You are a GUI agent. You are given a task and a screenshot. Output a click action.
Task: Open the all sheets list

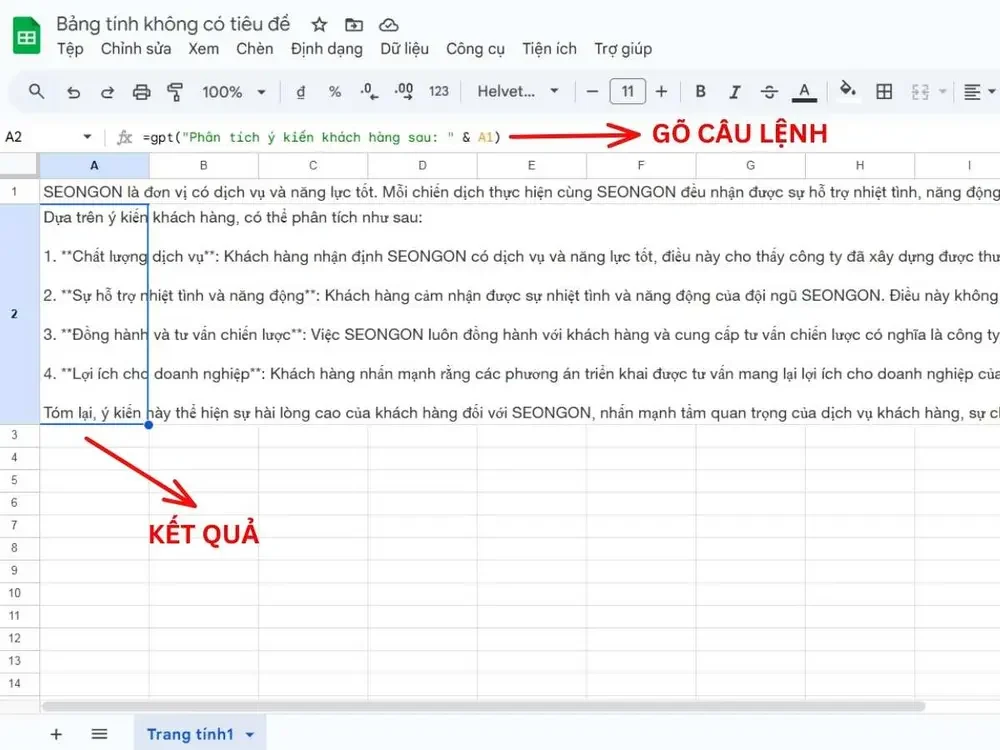click(x=99, y=734)
